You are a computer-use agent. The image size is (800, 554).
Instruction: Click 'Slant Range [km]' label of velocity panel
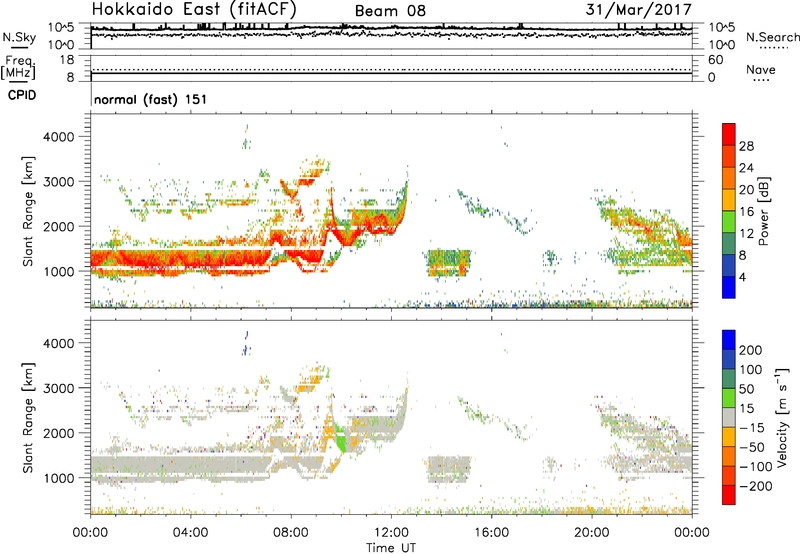point(28,418)
